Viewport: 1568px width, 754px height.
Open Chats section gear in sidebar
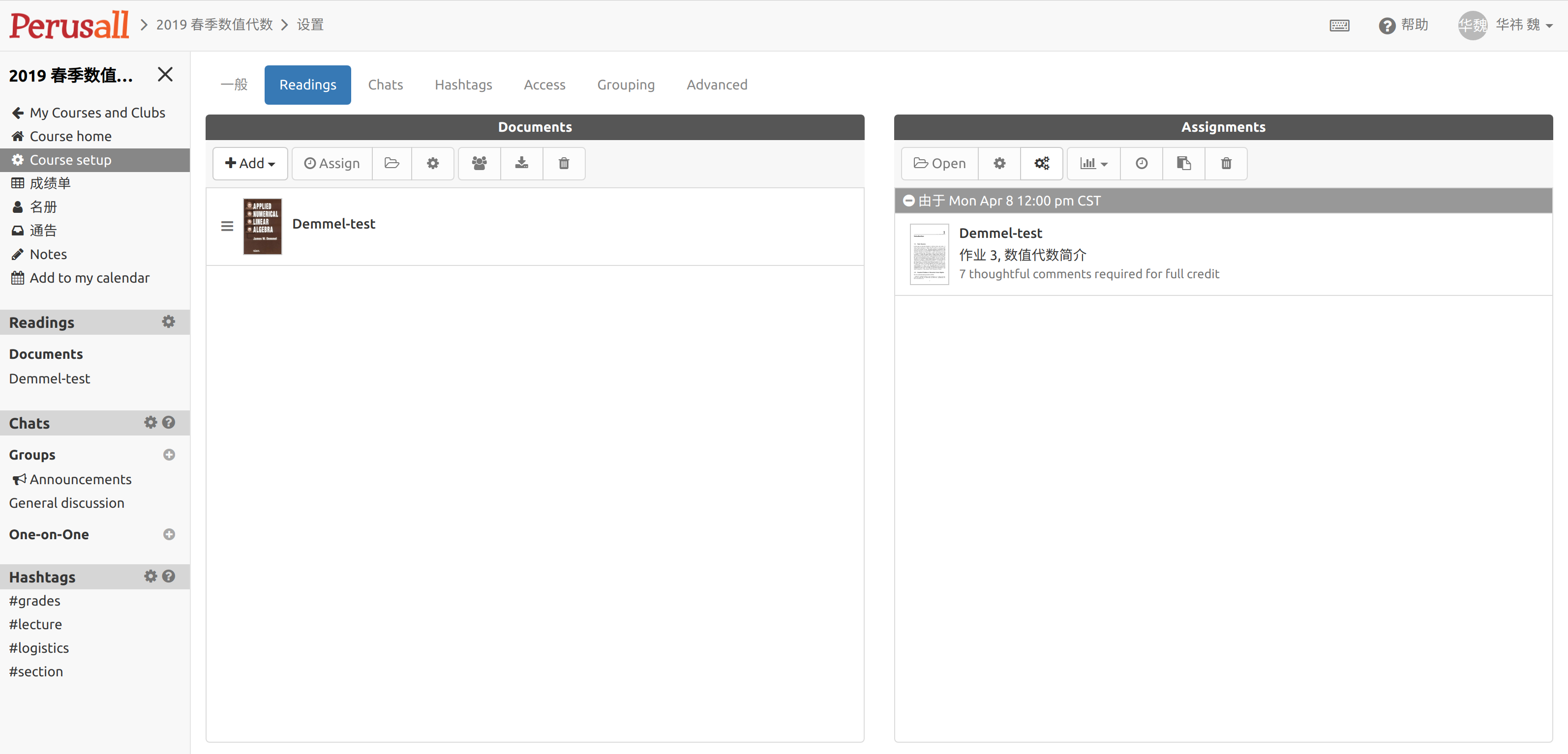click(x=151, y=422)
